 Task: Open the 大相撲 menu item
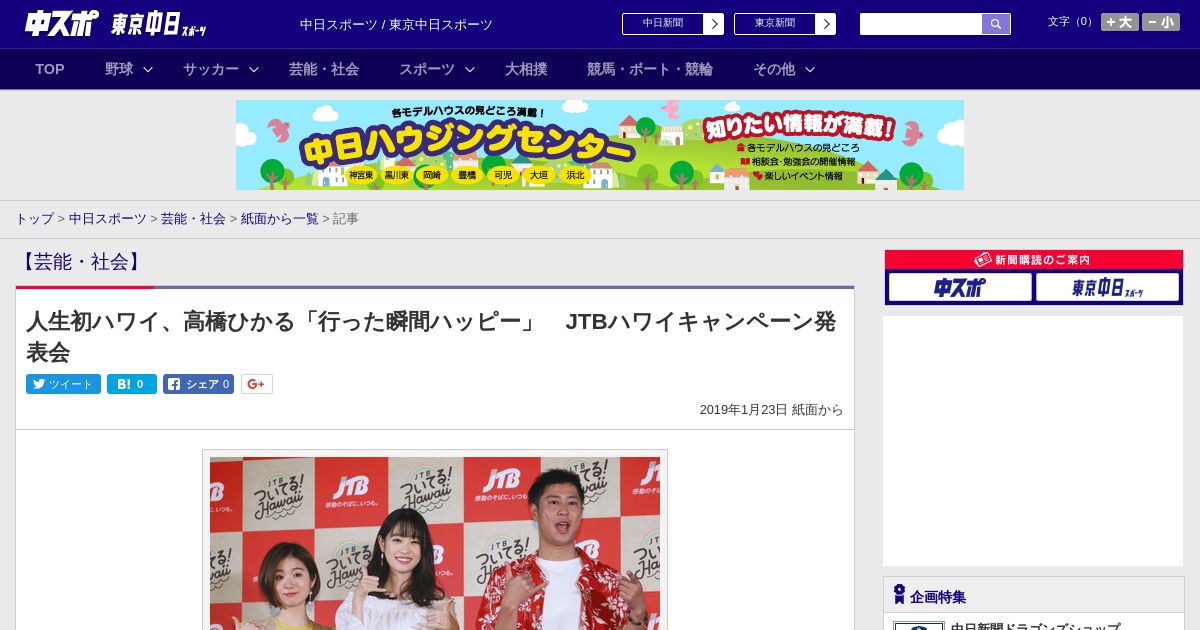(x=526, y=69)
